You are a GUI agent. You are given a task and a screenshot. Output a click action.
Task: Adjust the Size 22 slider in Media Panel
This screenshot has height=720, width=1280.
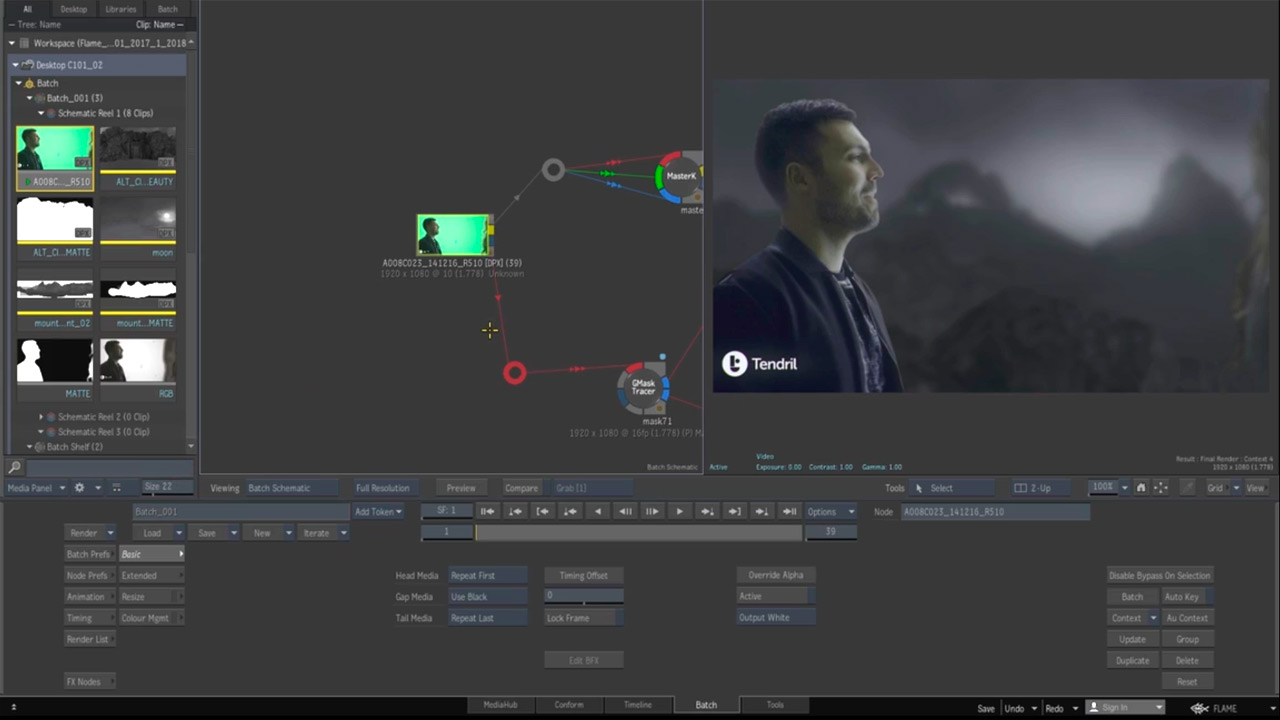pyautogui.click(x=166, y=488)
